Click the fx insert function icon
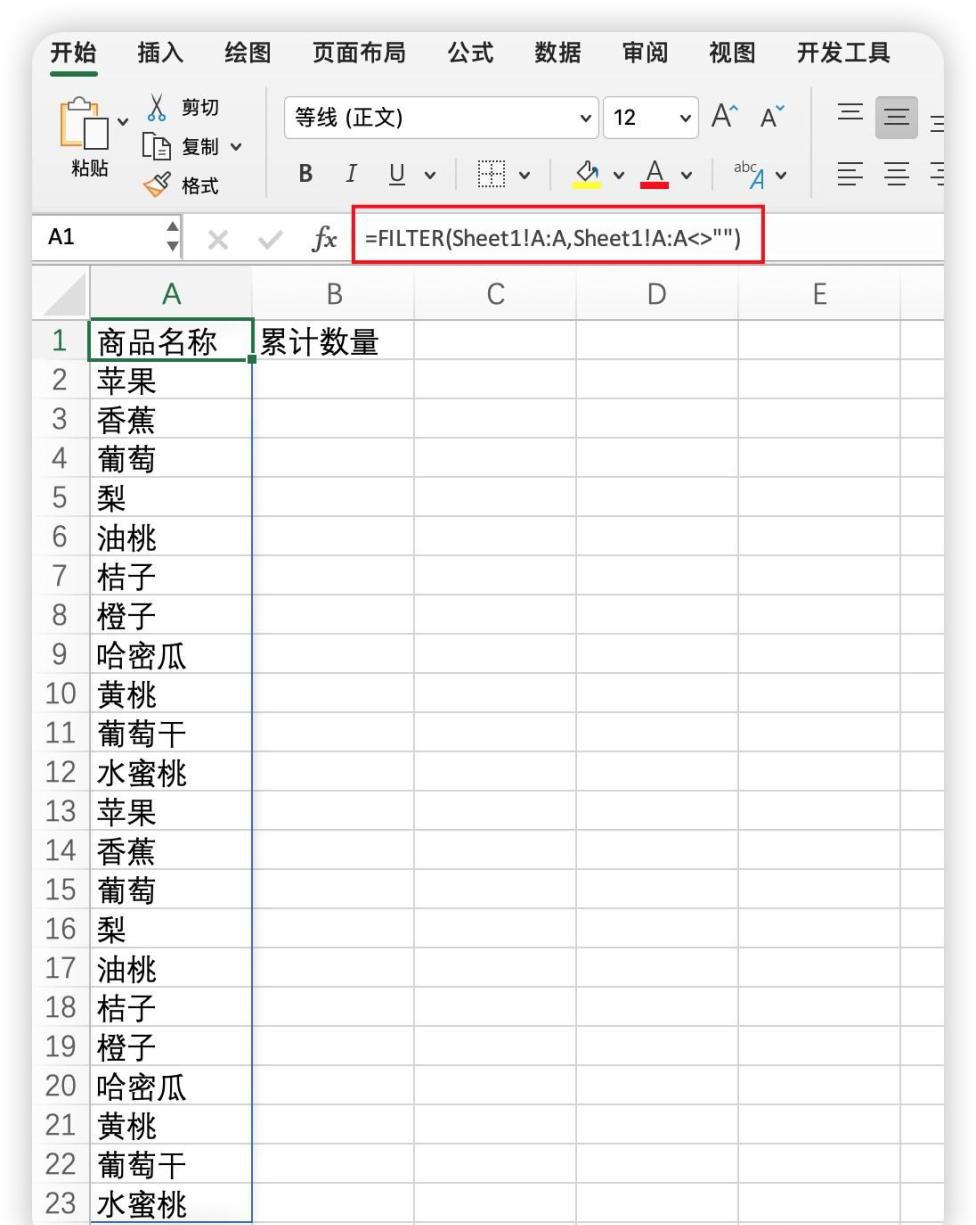 (x=324, y=238)
